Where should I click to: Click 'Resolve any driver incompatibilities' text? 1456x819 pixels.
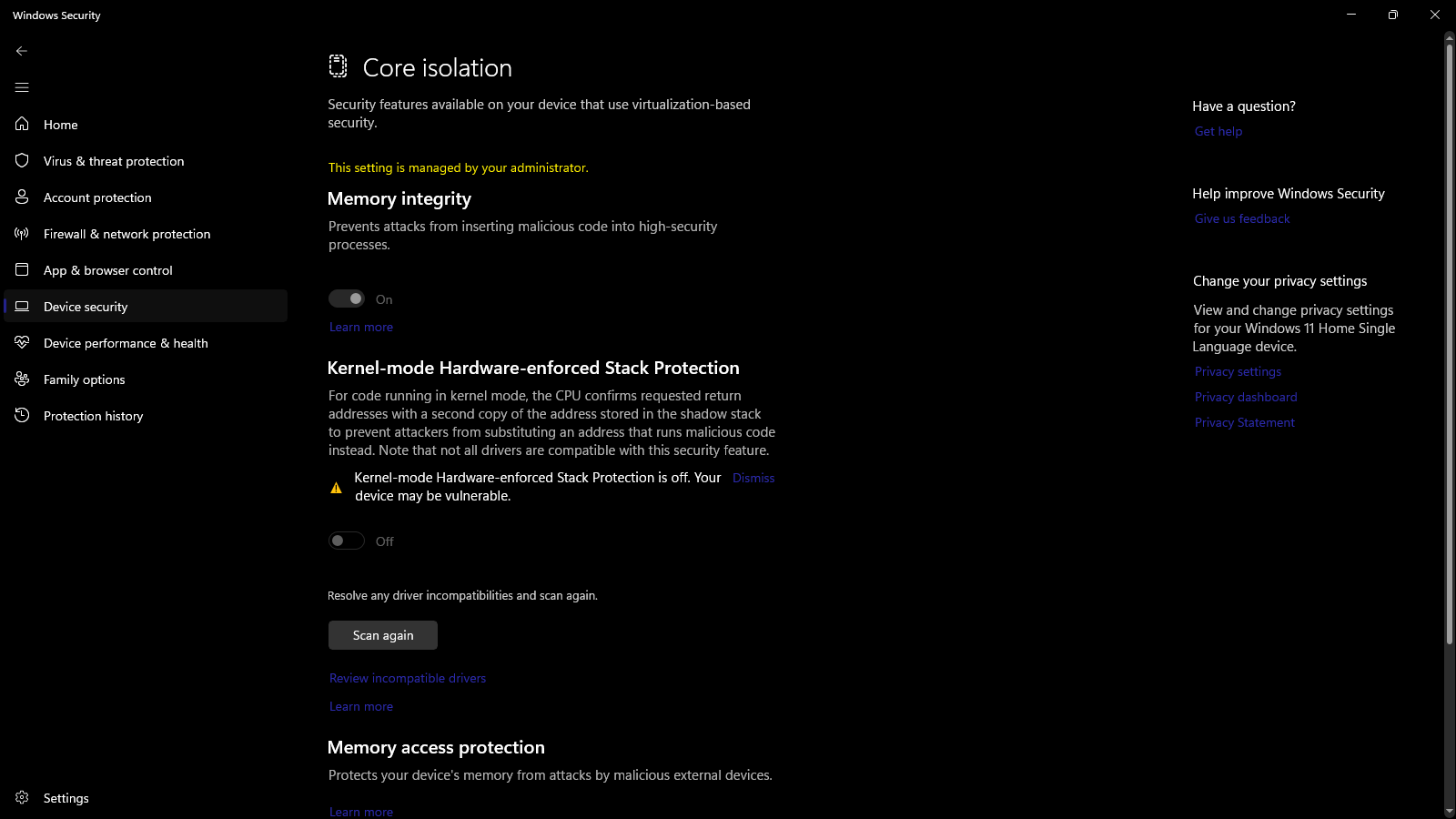coord(462,595)
